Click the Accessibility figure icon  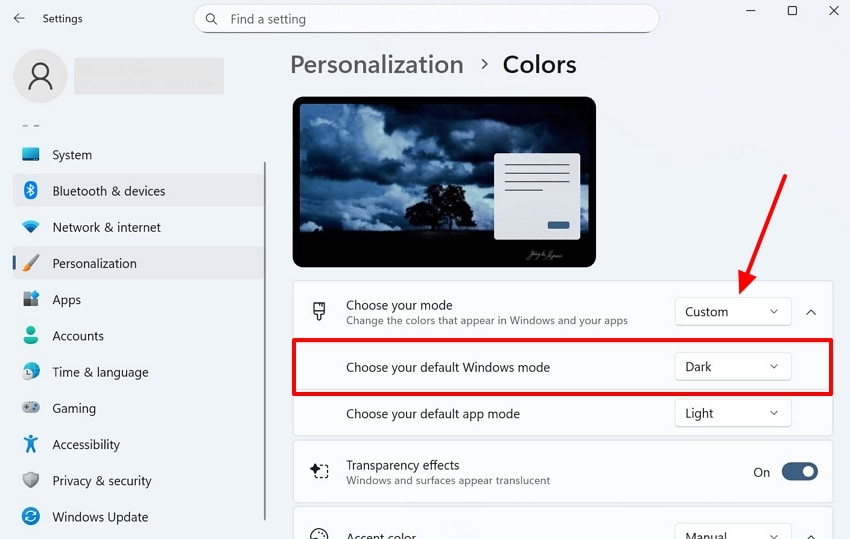click(x=31, y=444)
